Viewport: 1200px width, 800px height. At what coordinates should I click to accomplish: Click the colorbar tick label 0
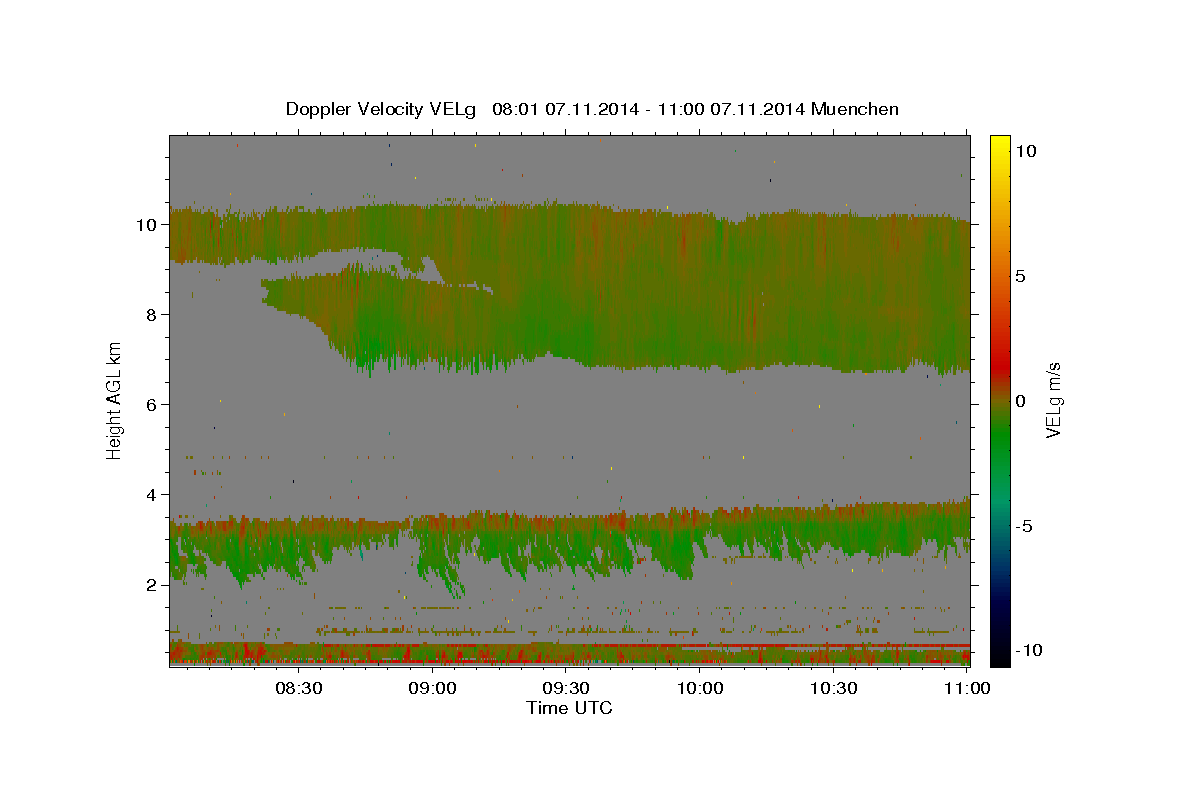1021,401
